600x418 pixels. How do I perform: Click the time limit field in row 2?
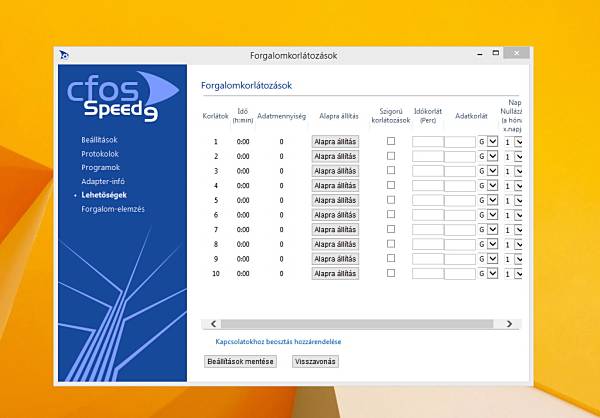427,157
